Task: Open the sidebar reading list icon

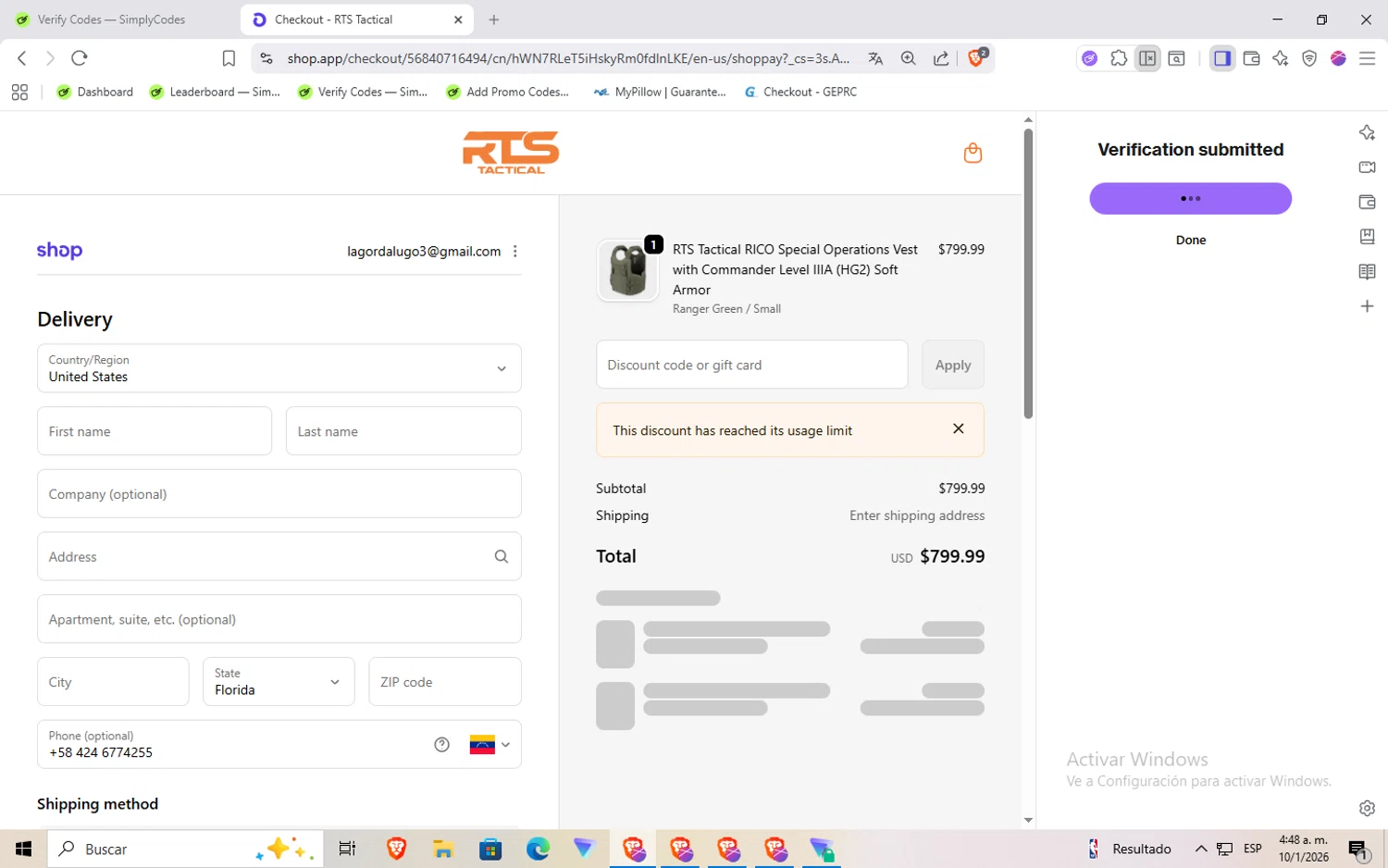Action: coord(1367,271)
